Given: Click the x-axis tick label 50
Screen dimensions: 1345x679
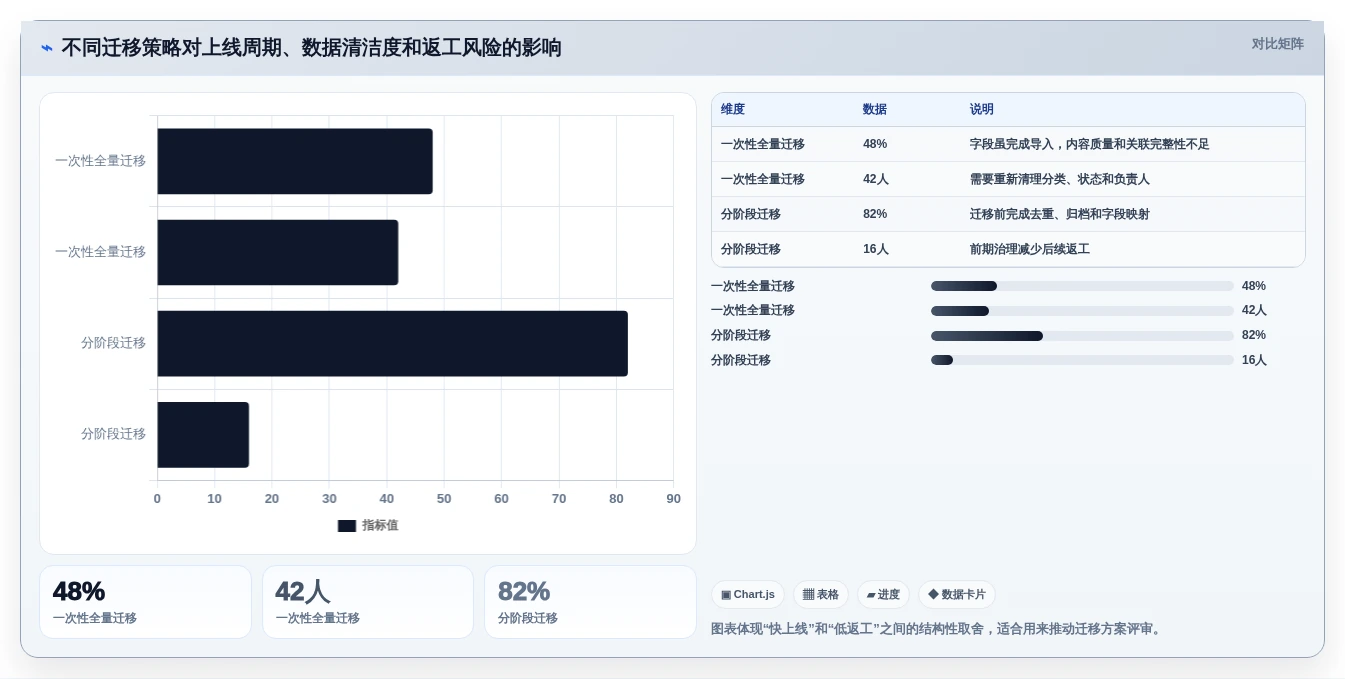Looking at the screenshot, I should point(444,498).
